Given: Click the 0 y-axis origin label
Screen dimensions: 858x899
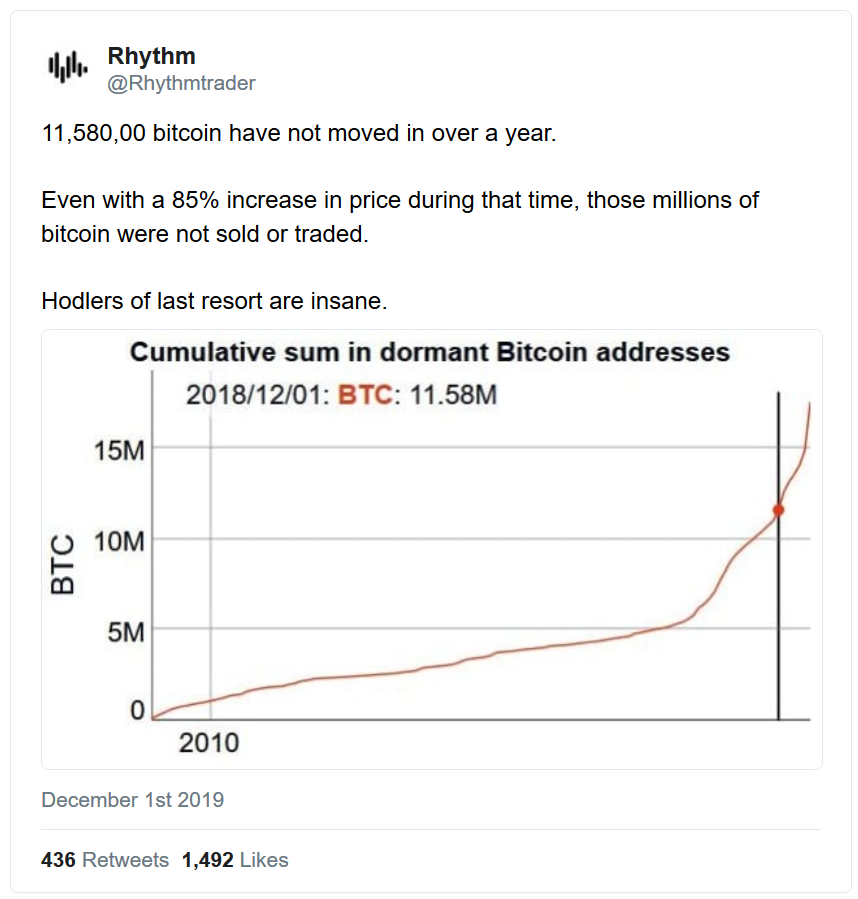Looking at the screenshot, I should click(x=137, y=710).
